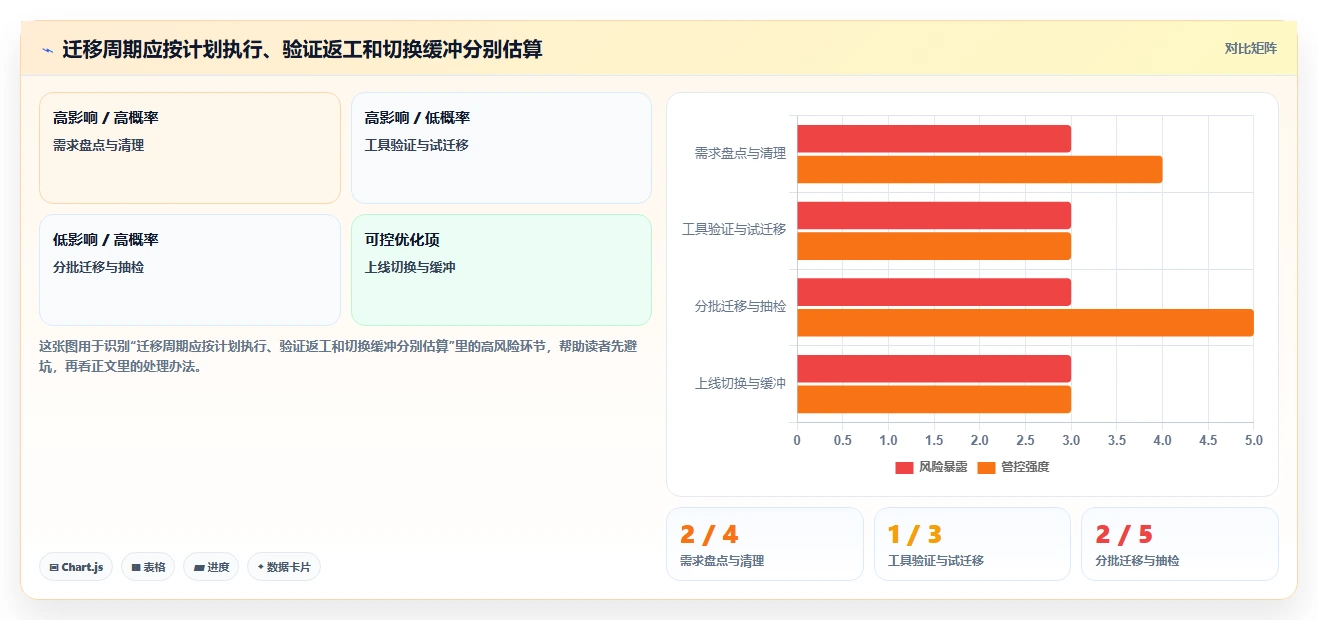Toggle the 风险暴露 legend swatch

point(904,467)
